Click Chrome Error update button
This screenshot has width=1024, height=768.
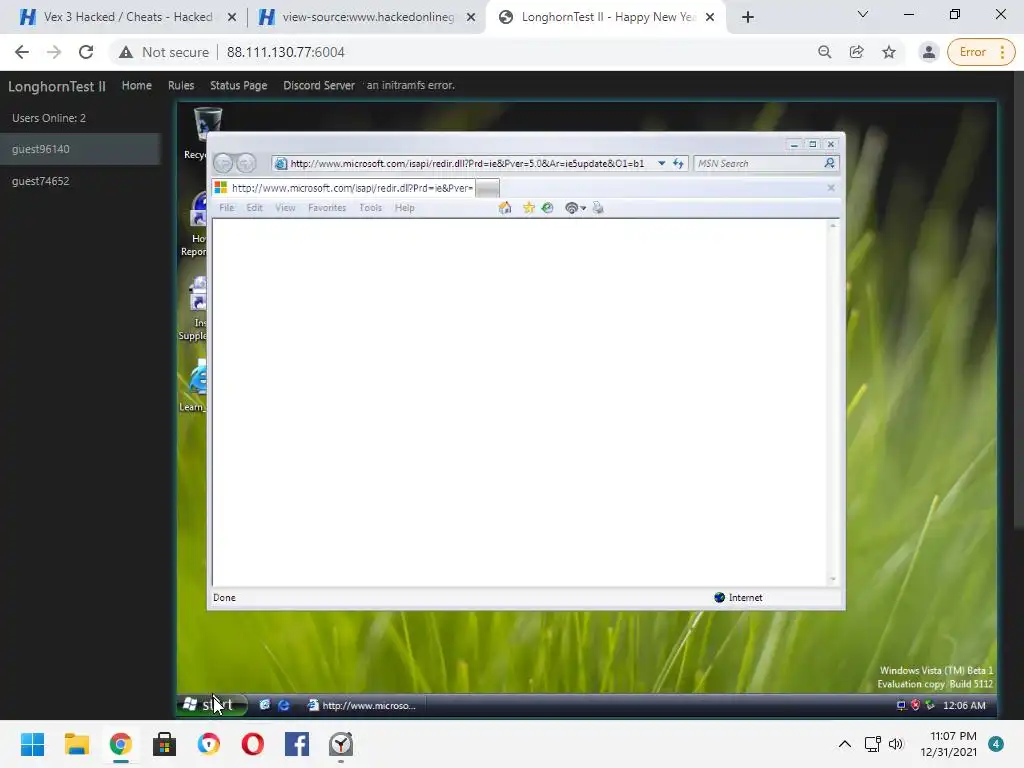click(x=980, y=52)
